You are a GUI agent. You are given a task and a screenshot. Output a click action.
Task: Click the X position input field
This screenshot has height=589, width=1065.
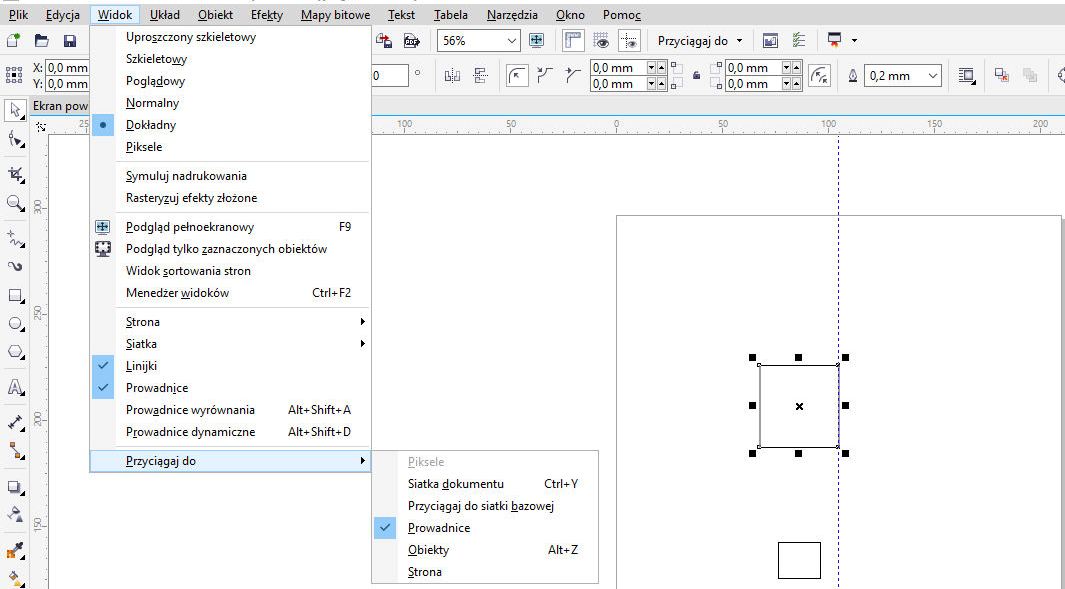(68, 69)
